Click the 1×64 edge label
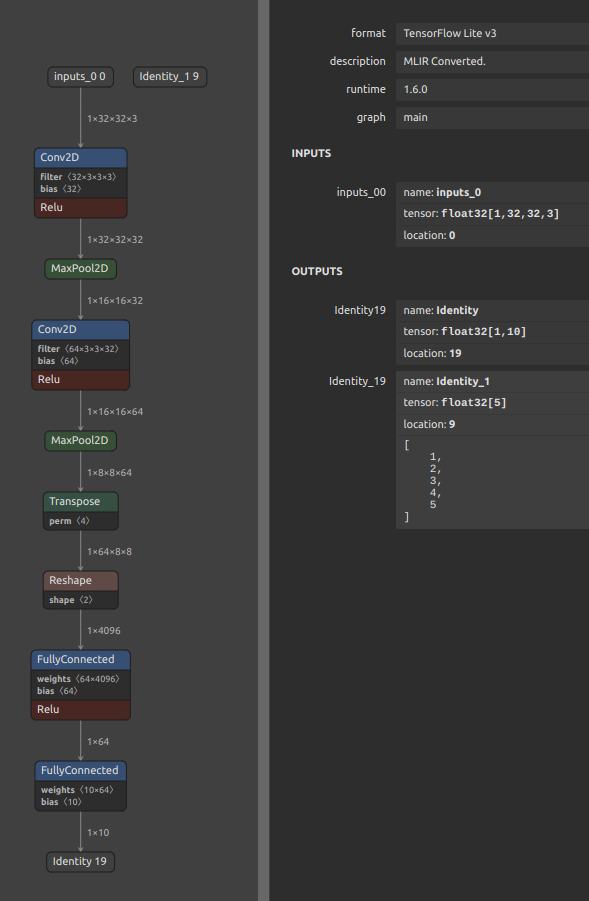Screen dimensions: 589x901 [98, 742]
